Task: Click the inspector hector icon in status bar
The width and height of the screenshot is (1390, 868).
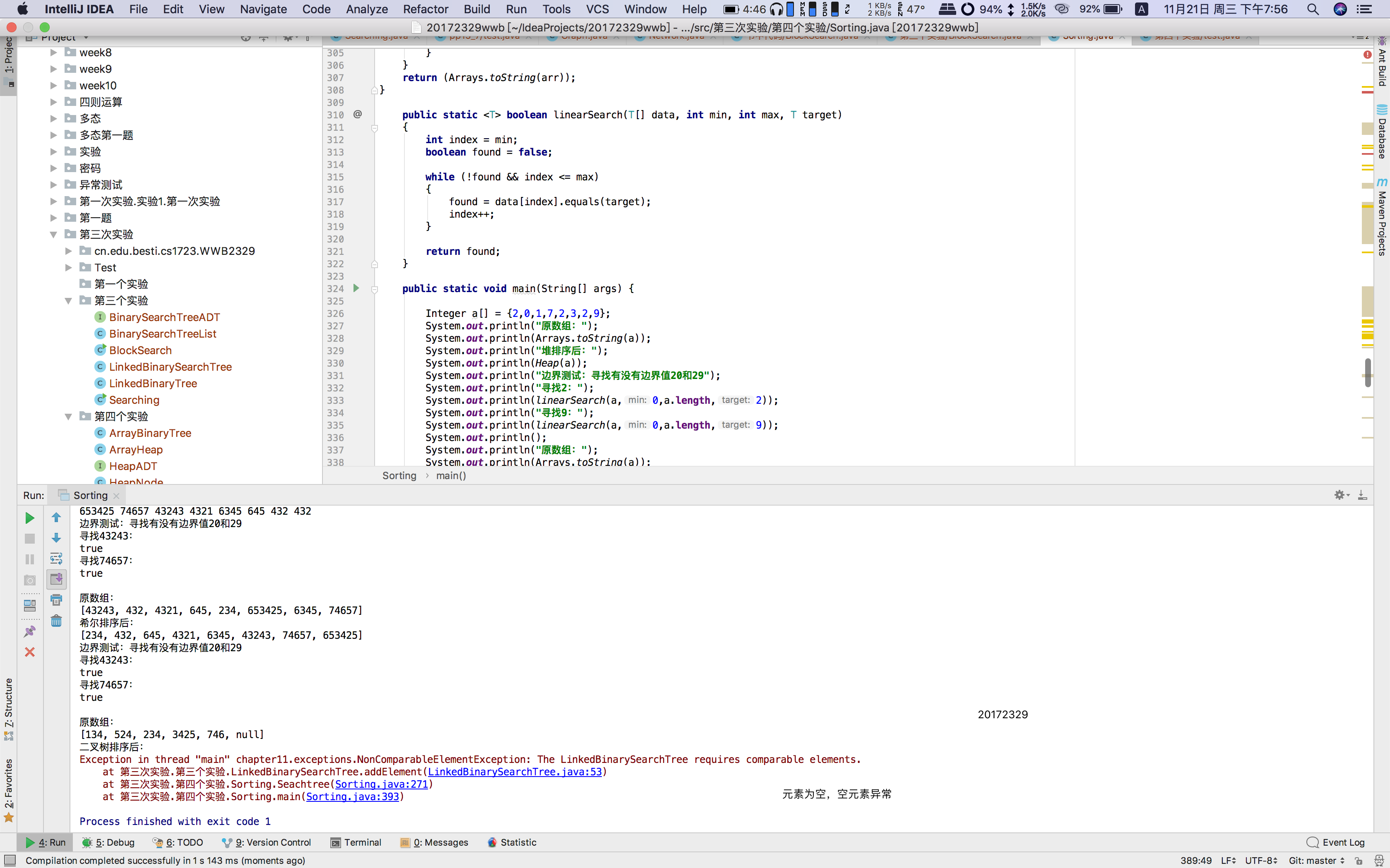Action: coord(1378,861)
